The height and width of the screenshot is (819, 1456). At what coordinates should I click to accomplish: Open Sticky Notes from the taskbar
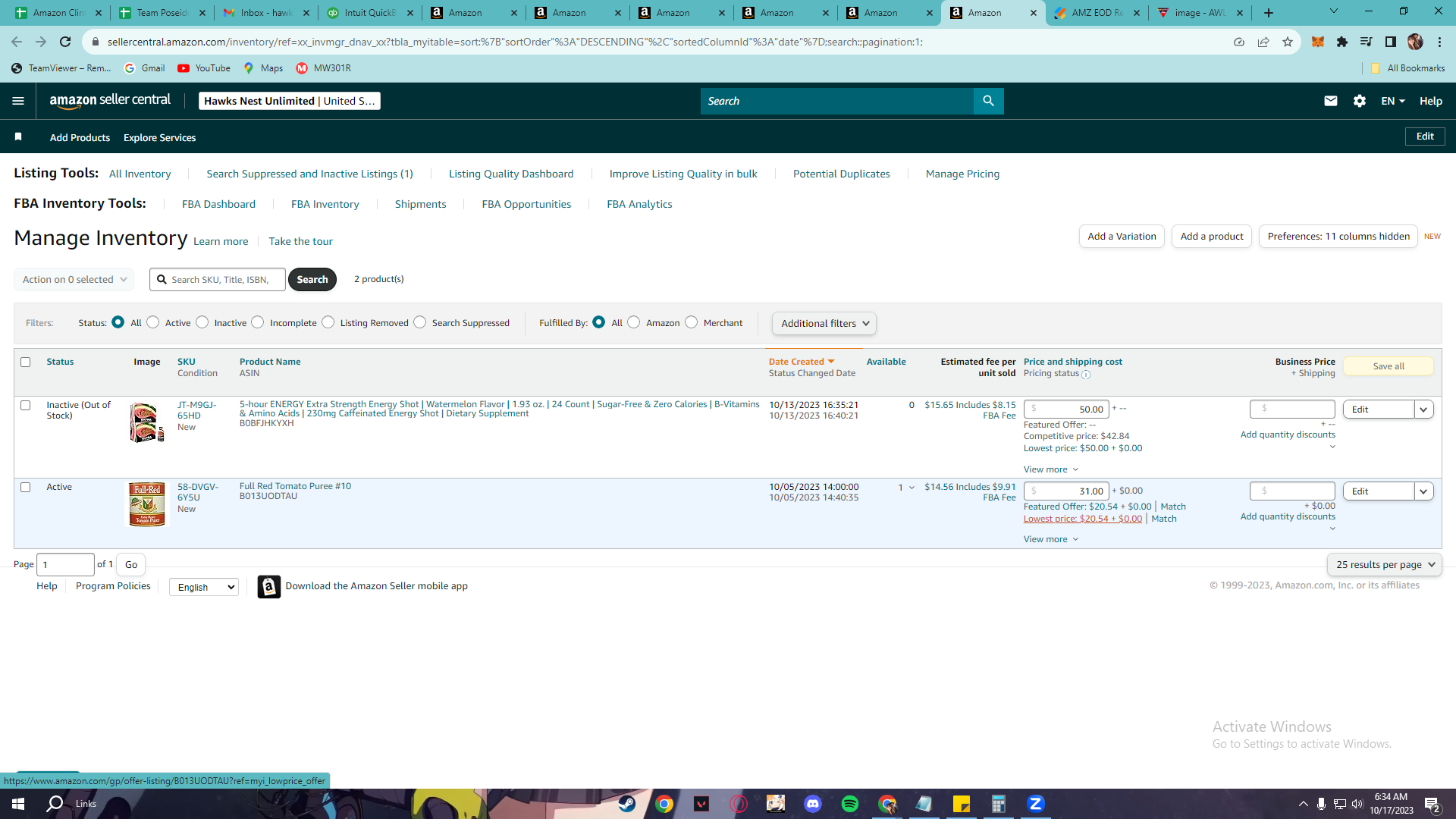pos(962,804)
